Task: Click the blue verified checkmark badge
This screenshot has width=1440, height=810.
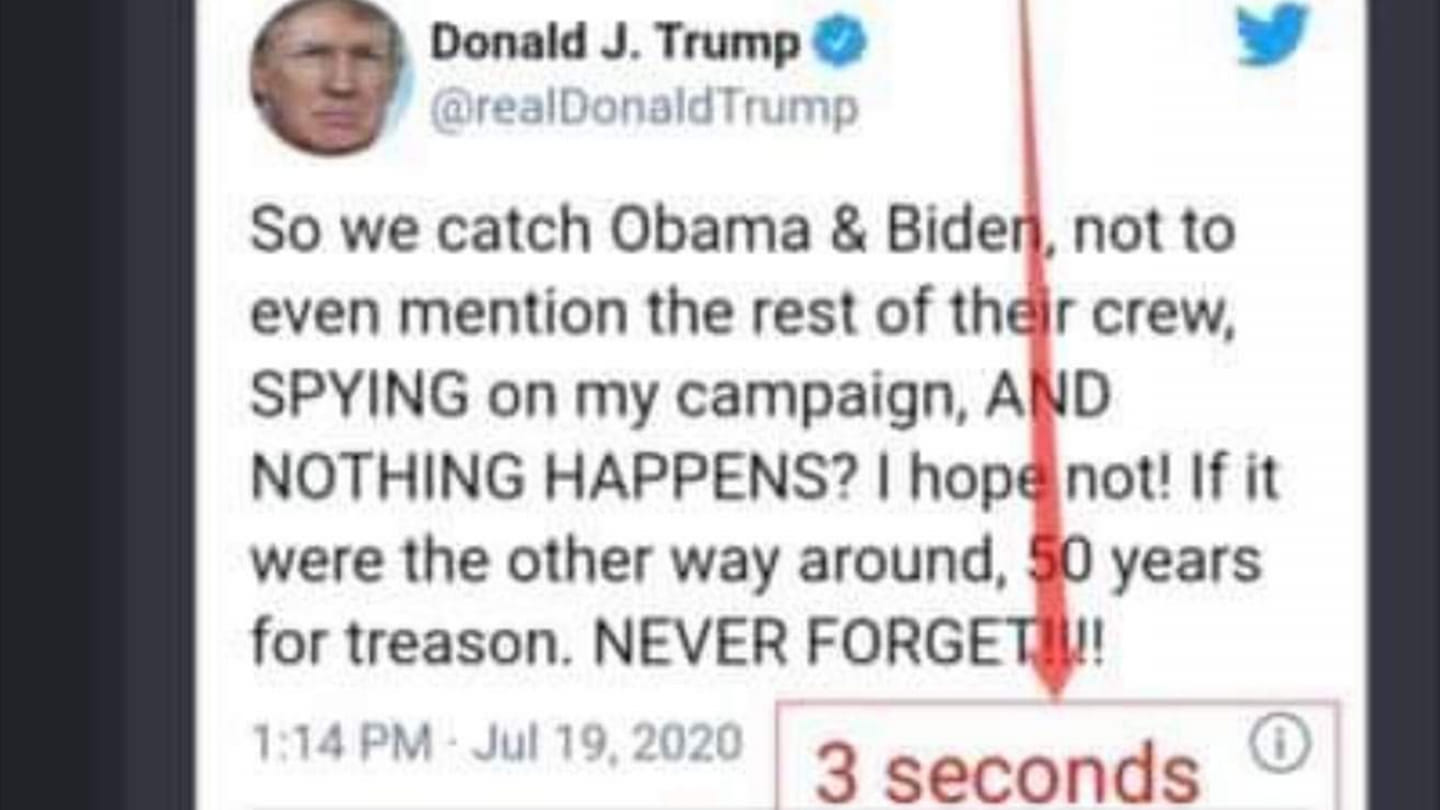Action: 838,44
